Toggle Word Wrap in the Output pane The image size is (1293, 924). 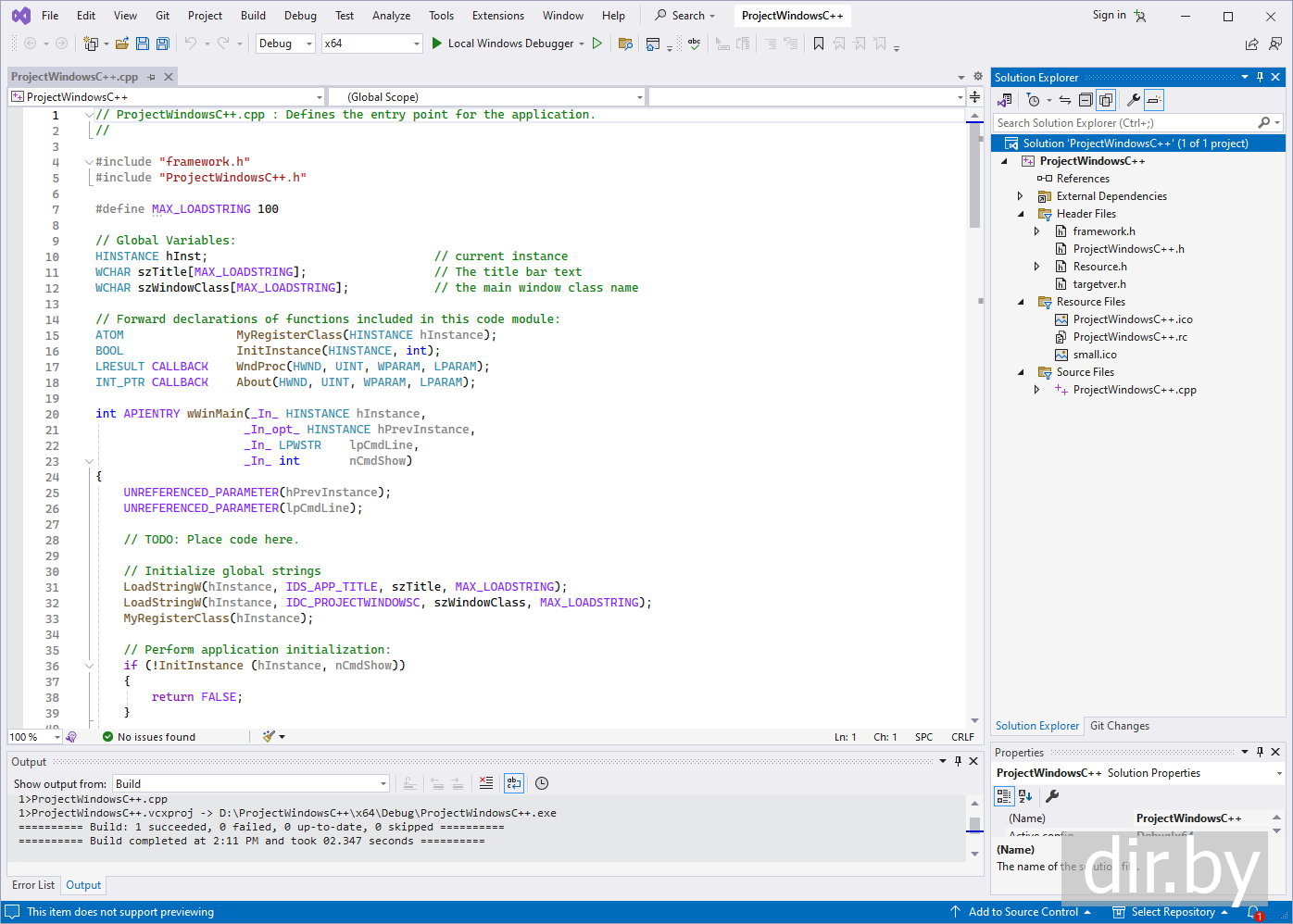point(514,783)
